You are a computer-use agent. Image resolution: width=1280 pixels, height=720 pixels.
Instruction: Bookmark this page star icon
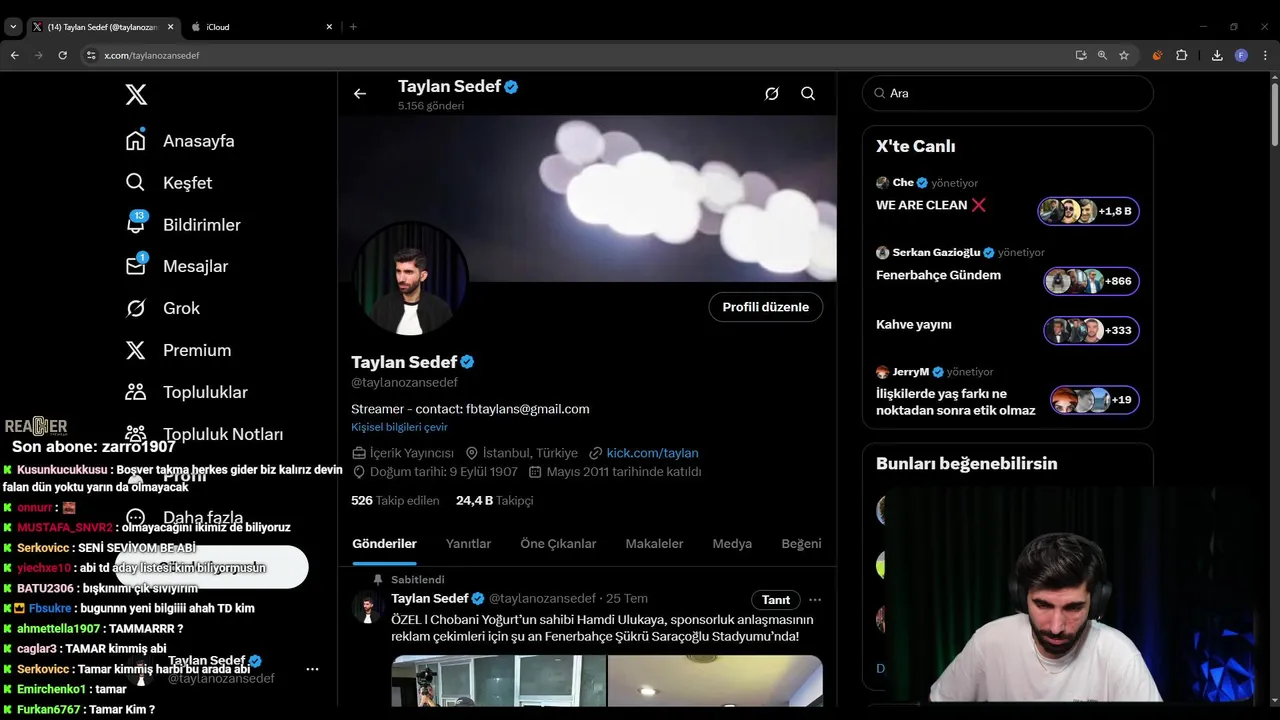tap(1124, 55)
